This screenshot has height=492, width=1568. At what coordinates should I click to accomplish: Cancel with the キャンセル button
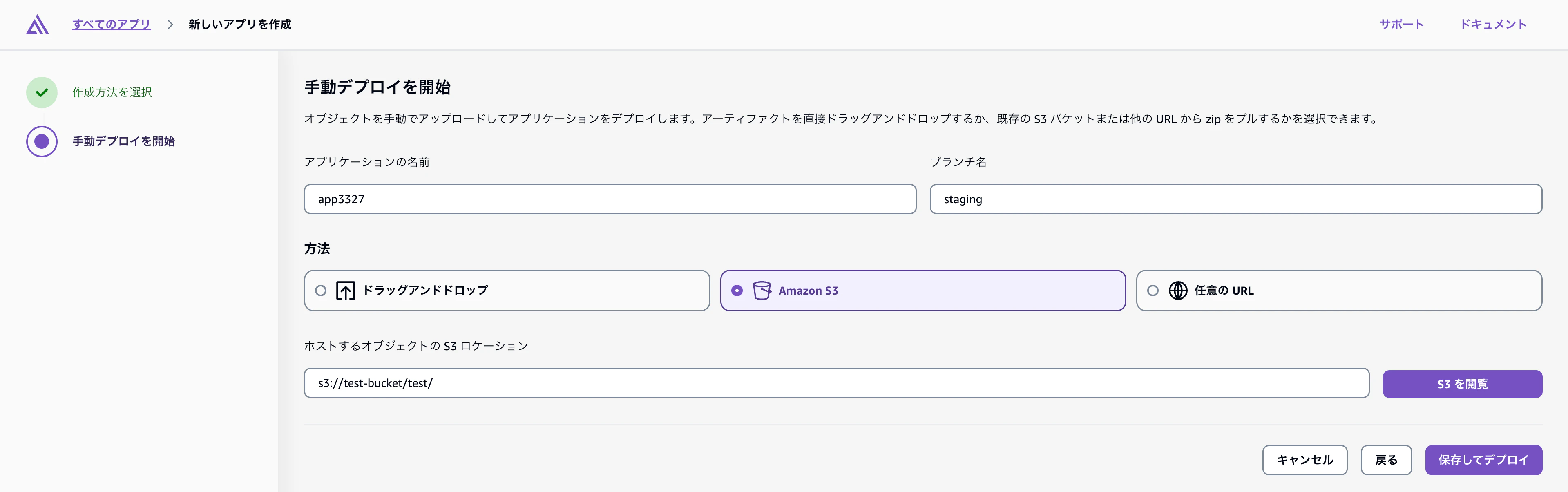coord(1304,461)
